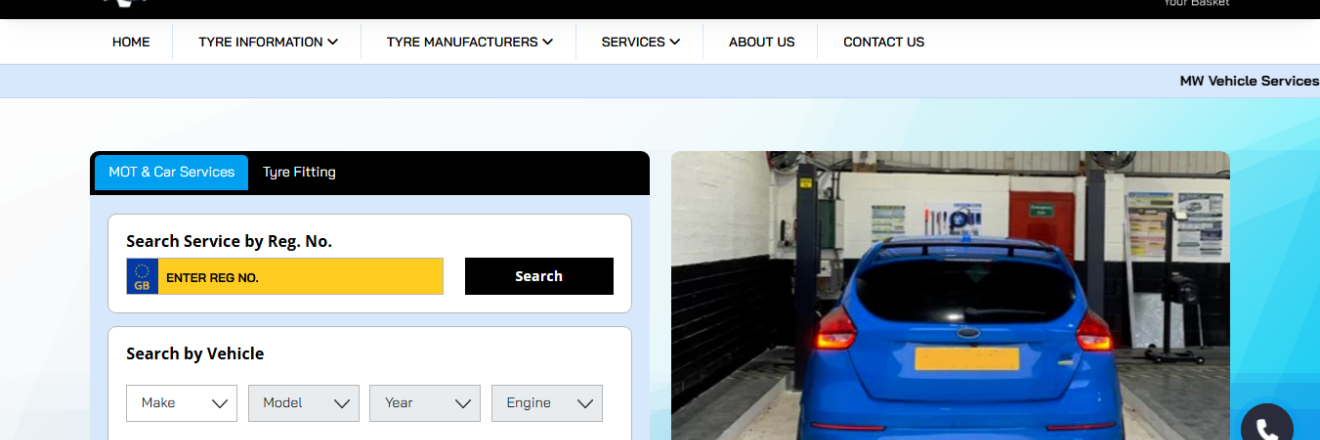The height and width of the screenshot is (440, 1320).
Task: Open the ABOUT US page
Action: pos(762,42)
